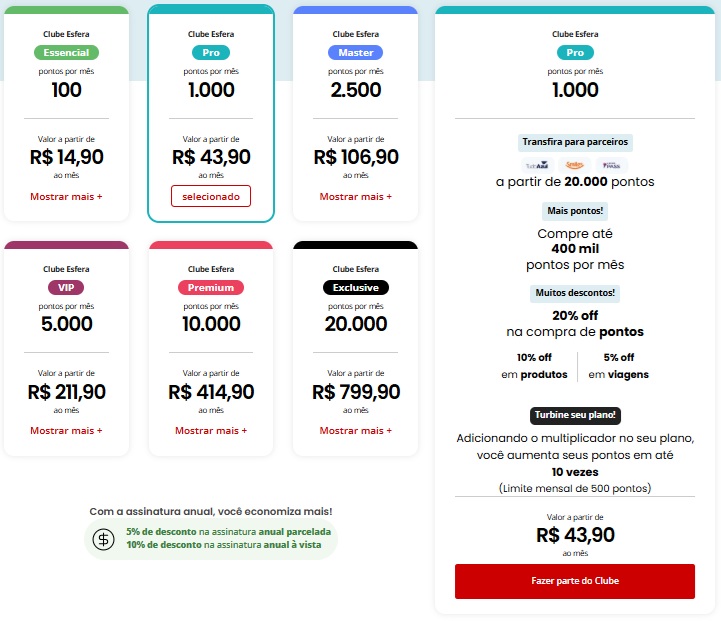The height and width of the screenshot is (621, 721).
Task: Expand 'Mostrar mais +' on Premium plan
Action: (x=211, y=430)
